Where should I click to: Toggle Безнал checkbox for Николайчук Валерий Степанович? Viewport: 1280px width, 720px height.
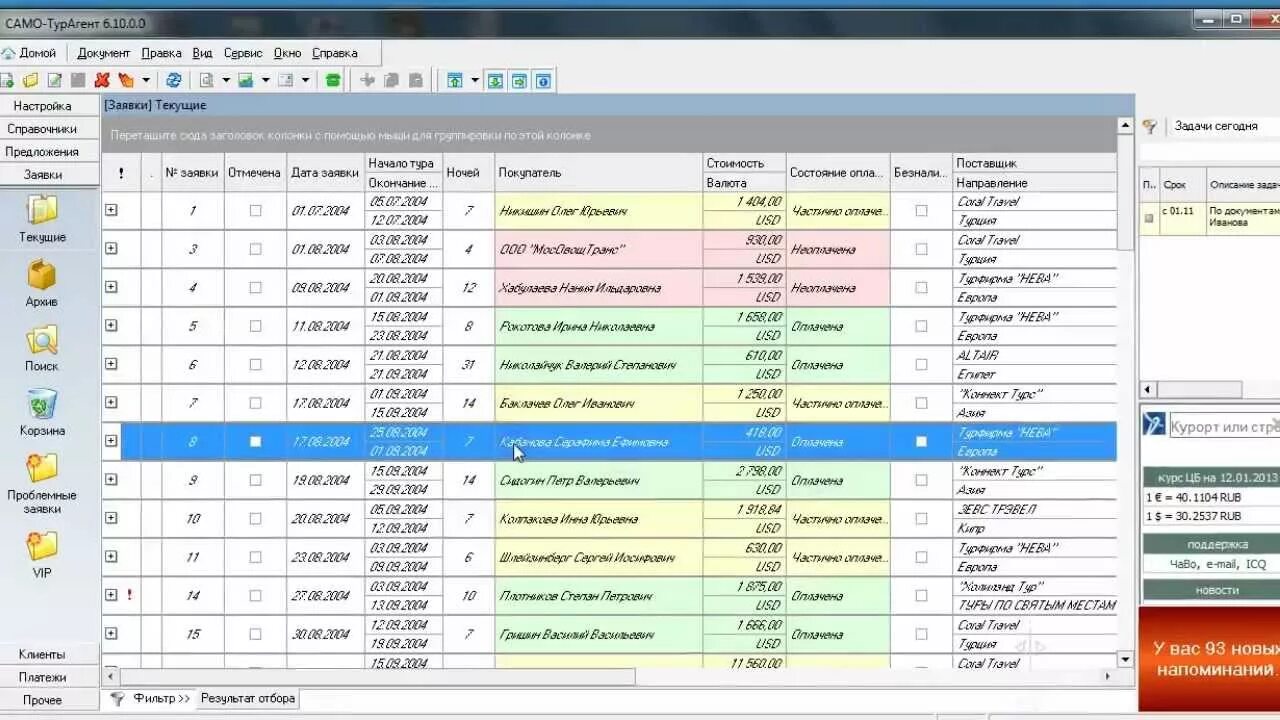(921, 365)
